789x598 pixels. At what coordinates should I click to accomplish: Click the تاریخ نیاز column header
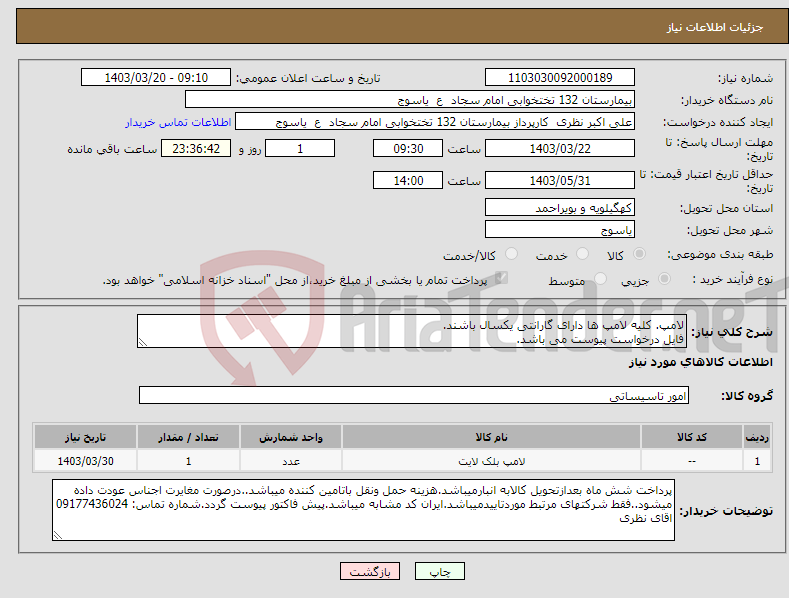pos(86,437)
